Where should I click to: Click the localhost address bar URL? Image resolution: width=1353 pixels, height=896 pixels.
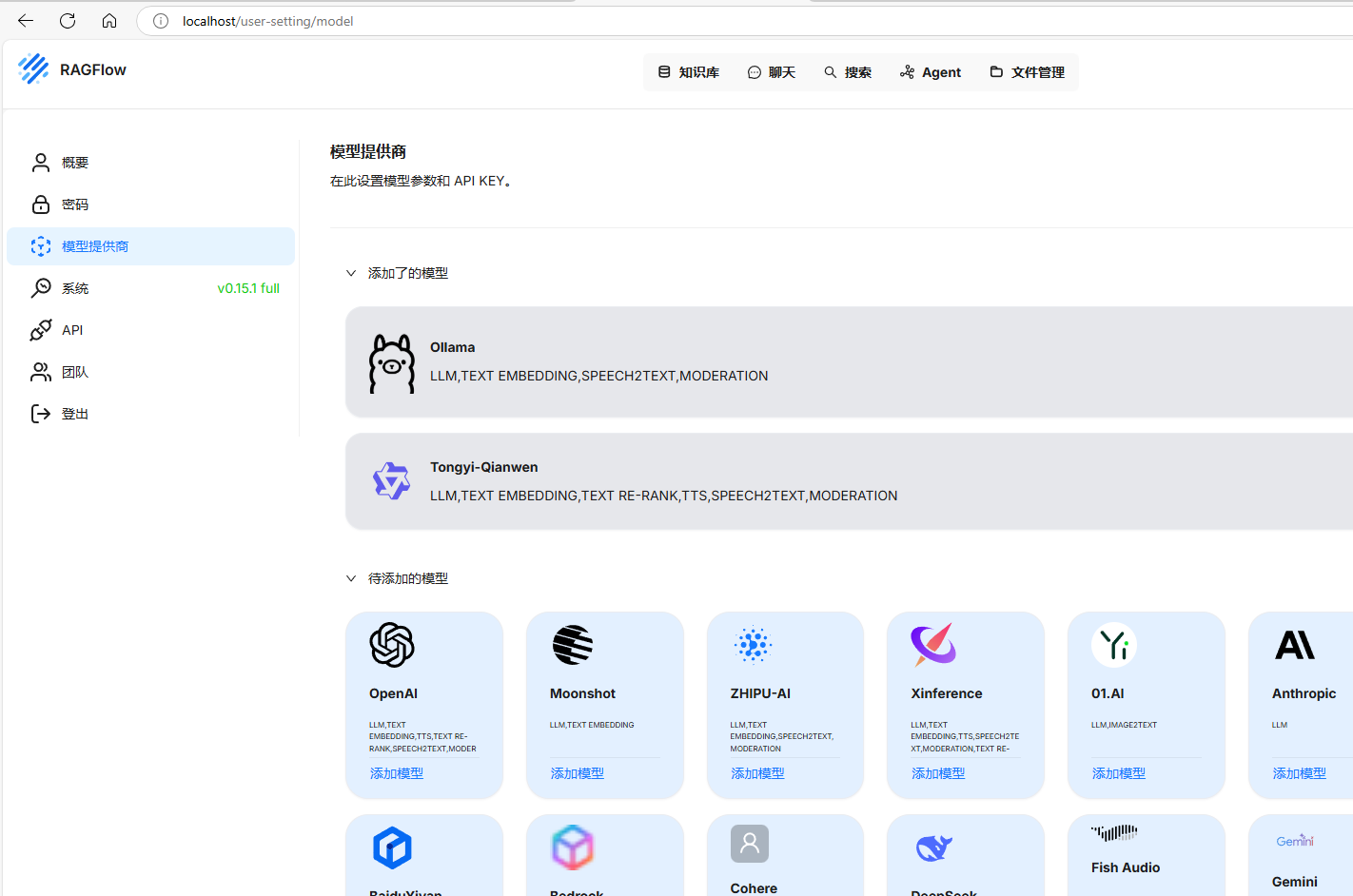[267, 21]
